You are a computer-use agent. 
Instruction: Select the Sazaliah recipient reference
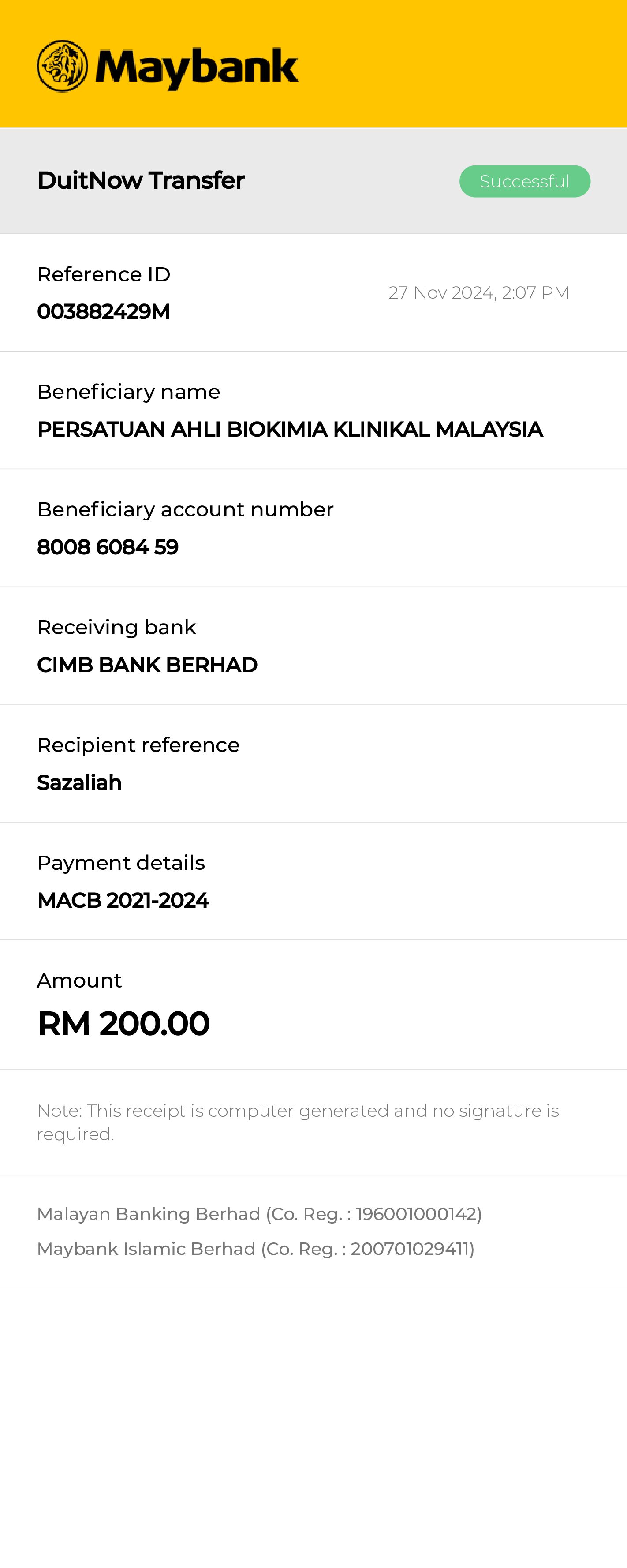[x=79, y=783]
